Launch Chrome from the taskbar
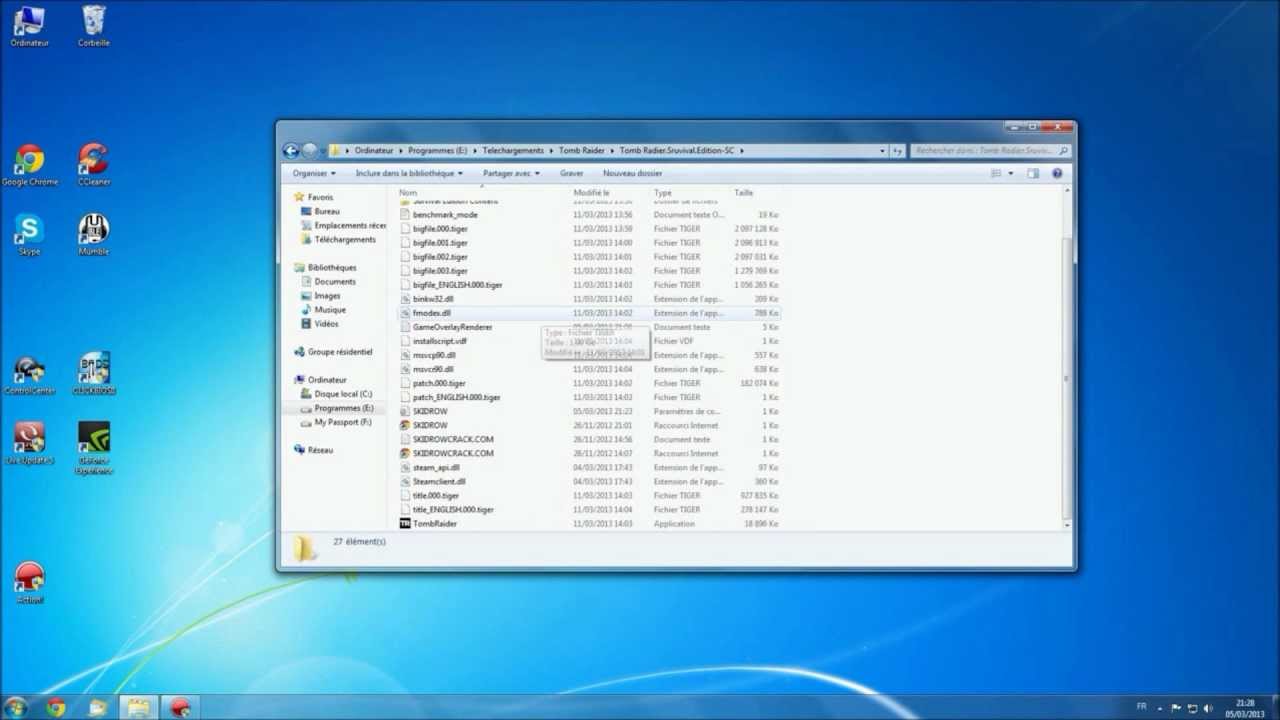This screenshot has width=1280, height=720. [56, 707]
